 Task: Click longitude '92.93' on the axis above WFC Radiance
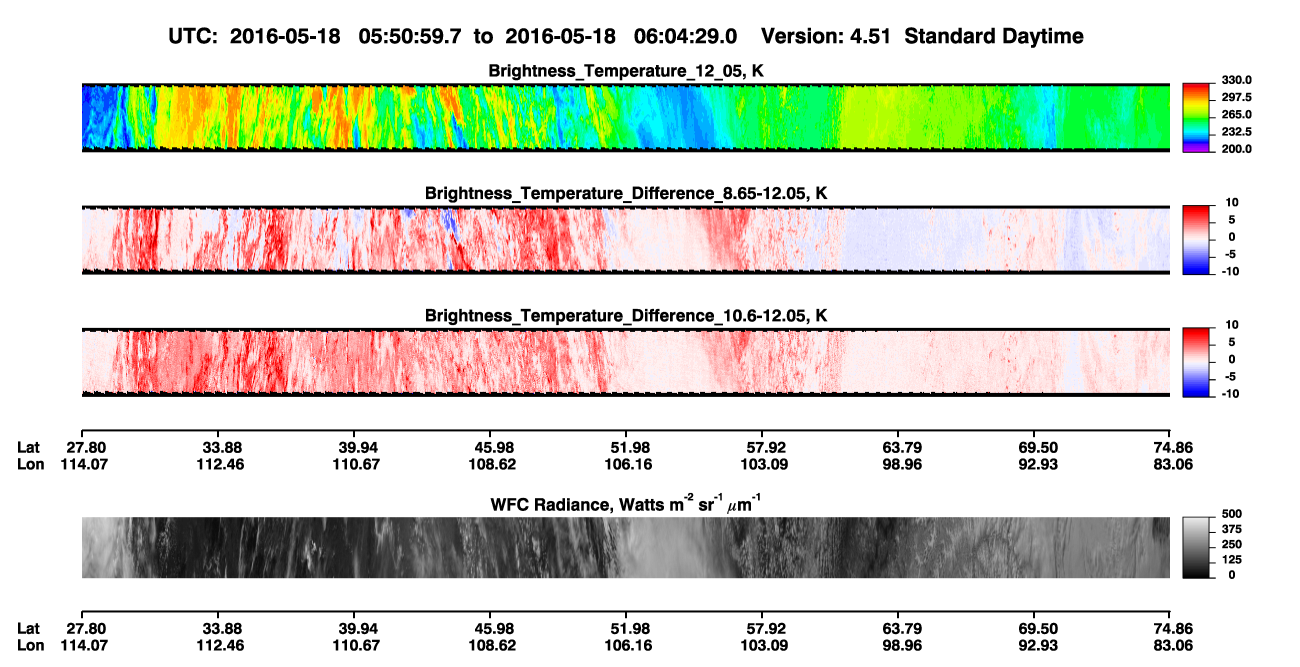pyautogui.click(x=1039, y=464)
